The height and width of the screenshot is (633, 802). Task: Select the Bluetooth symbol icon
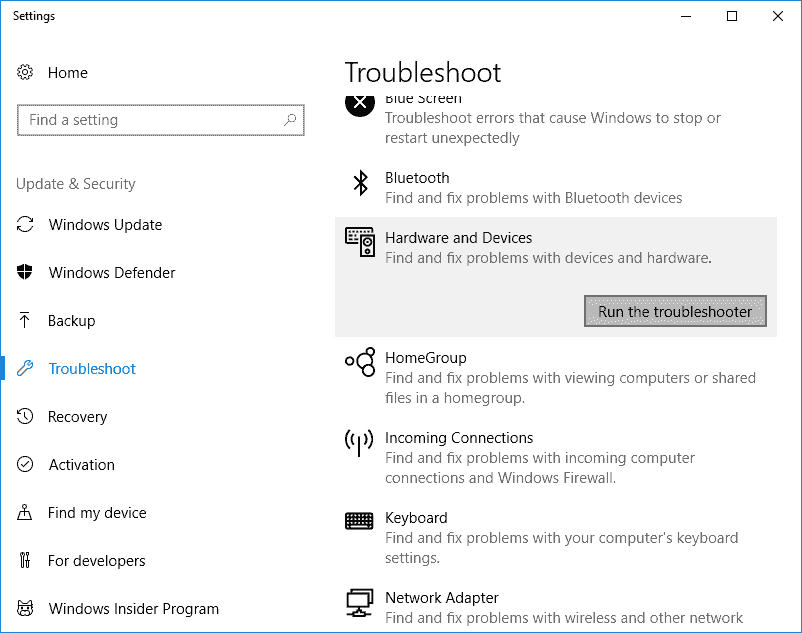(360, 183)
